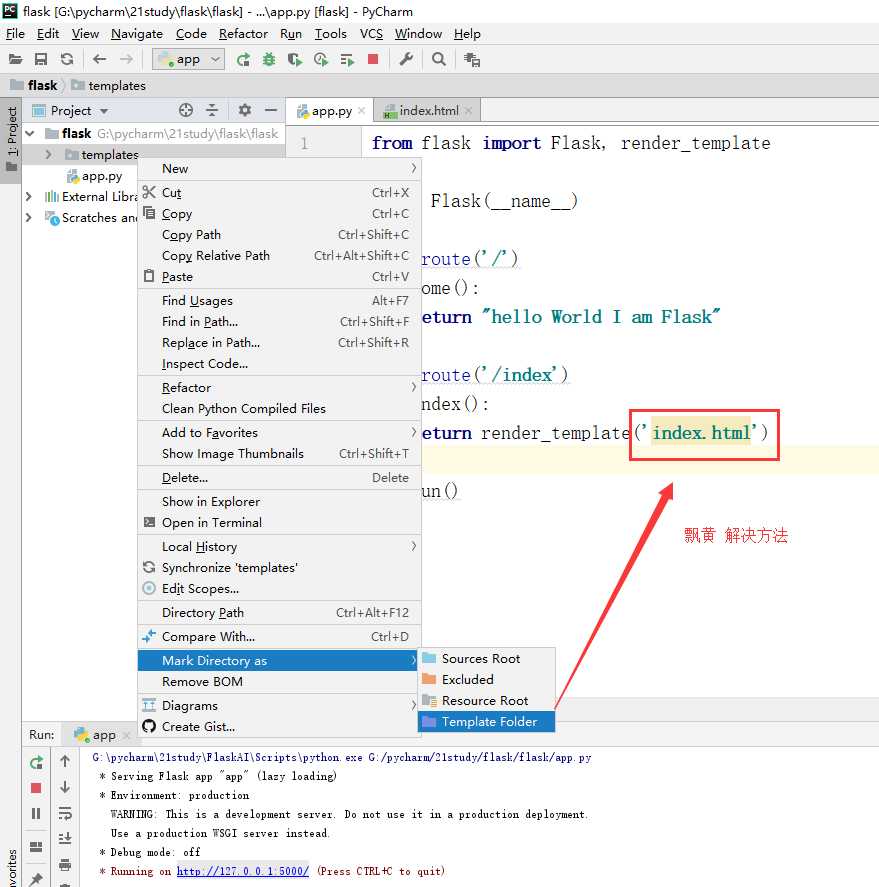This screenshot has width=879, height=887.
Task: Click the flask breadcrumb in navigation bar
Action: (x=34, y=85)
